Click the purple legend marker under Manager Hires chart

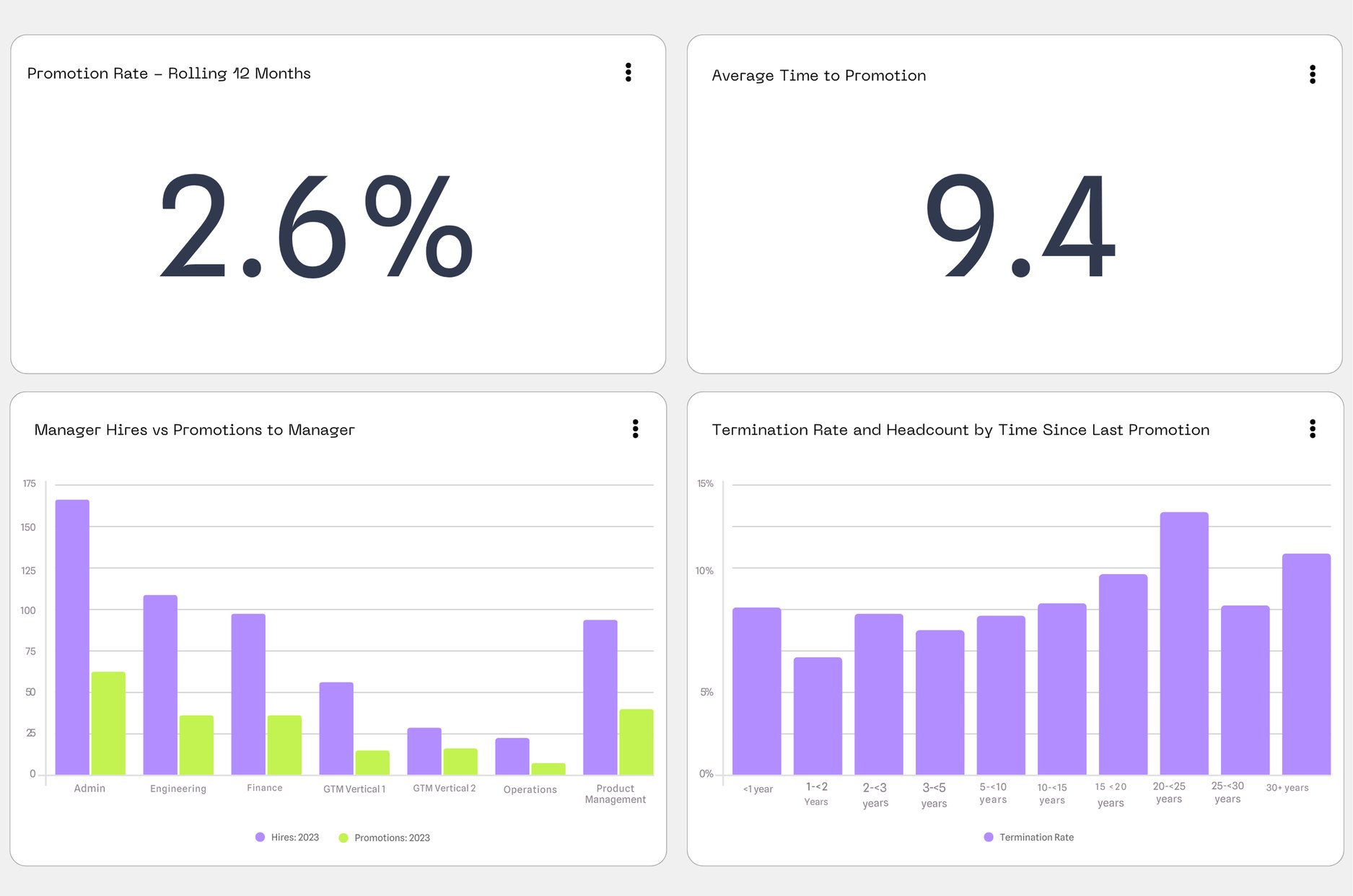[x=260, y=837]
